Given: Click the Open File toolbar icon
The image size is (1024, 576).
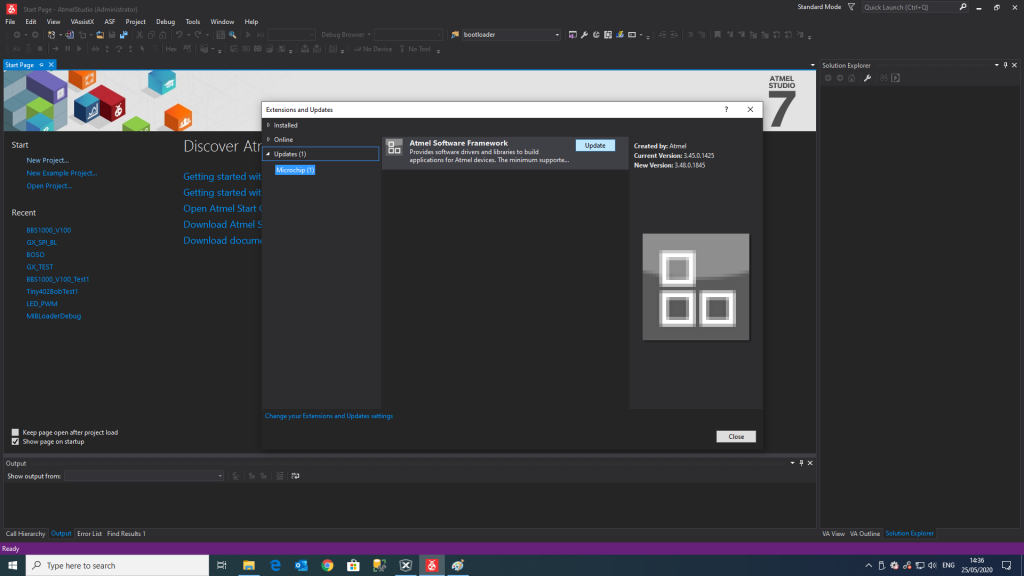Looking at the screenshot, I should click(x=100, y=35).
